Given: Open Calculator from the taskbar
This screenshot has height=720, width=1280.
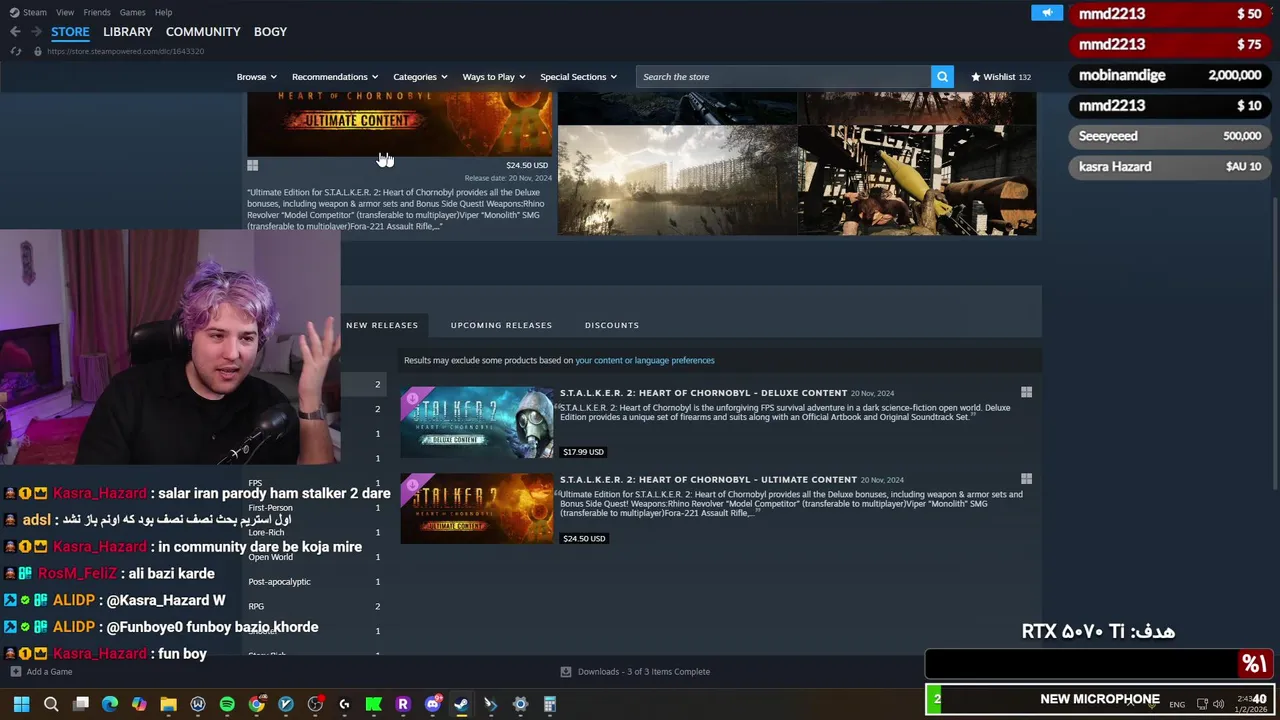Looking at the screenshot, I should [549, 704].
